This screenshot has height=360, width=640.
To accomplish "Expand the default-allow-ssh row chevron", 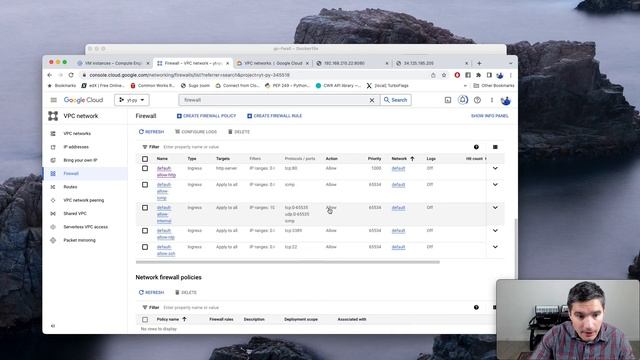I will pyautogui.click(x=495, y=247).
